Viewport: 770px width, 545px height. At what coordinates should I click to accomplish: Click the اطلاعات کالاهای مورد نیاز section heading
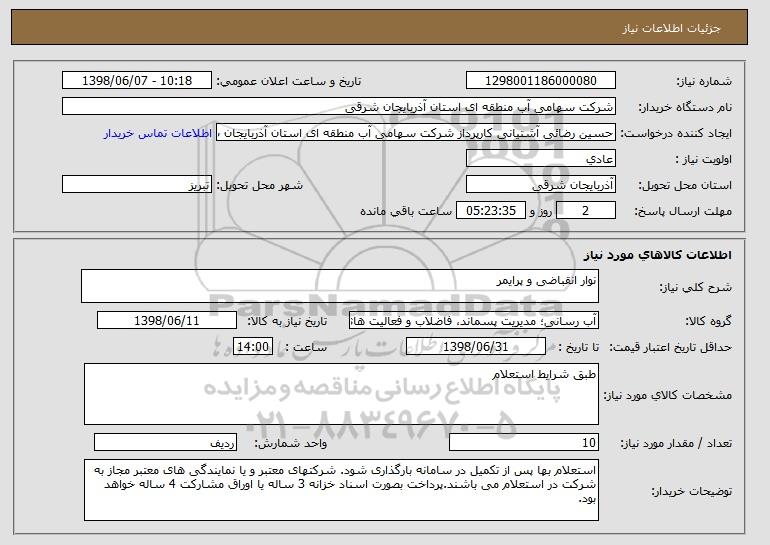658,255
